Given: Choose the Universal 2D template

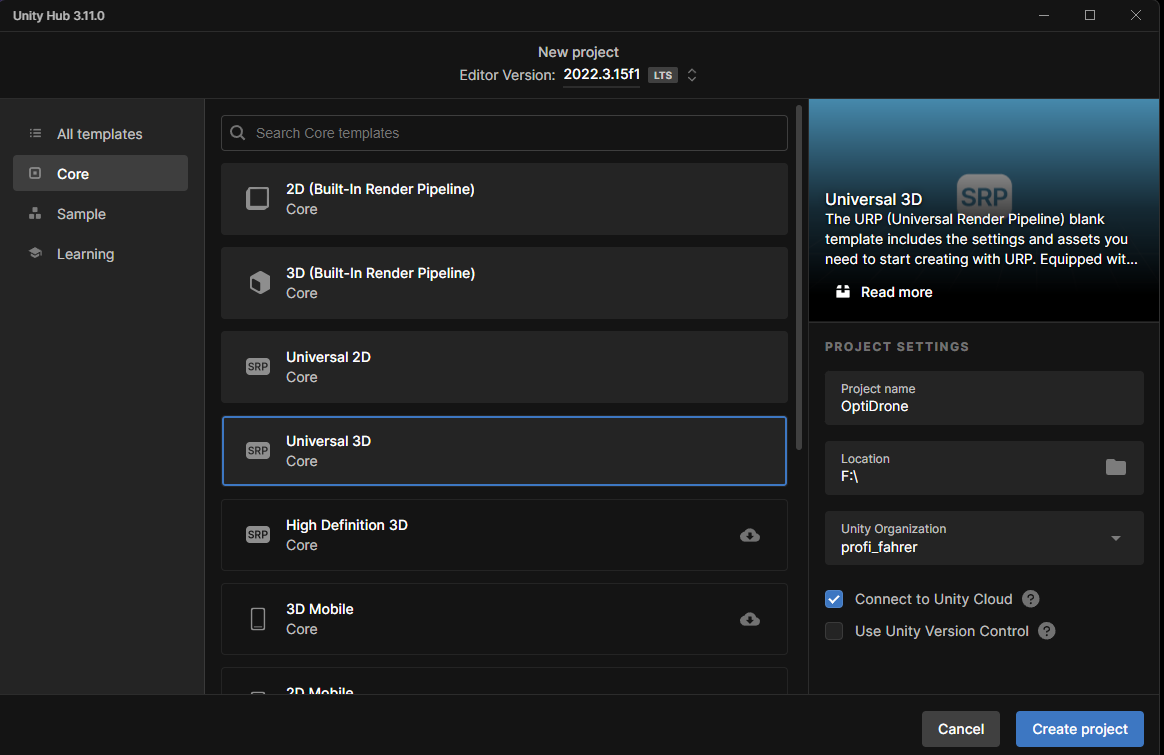Looking at the screenshot, I should click(x=504, y=367).
